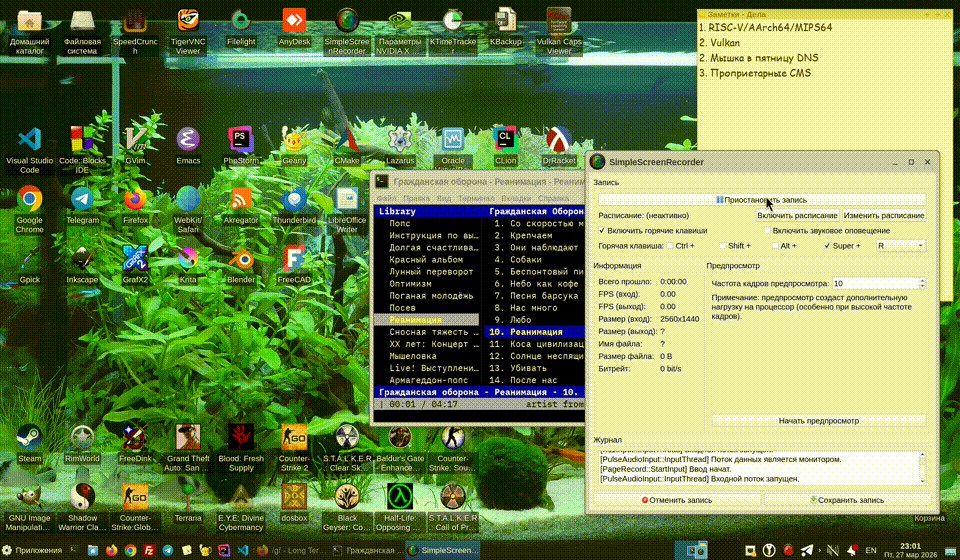960x560 pixels.
Task: Launch the PhpStorm desktop icon
Action: click(x=241, y=146)
